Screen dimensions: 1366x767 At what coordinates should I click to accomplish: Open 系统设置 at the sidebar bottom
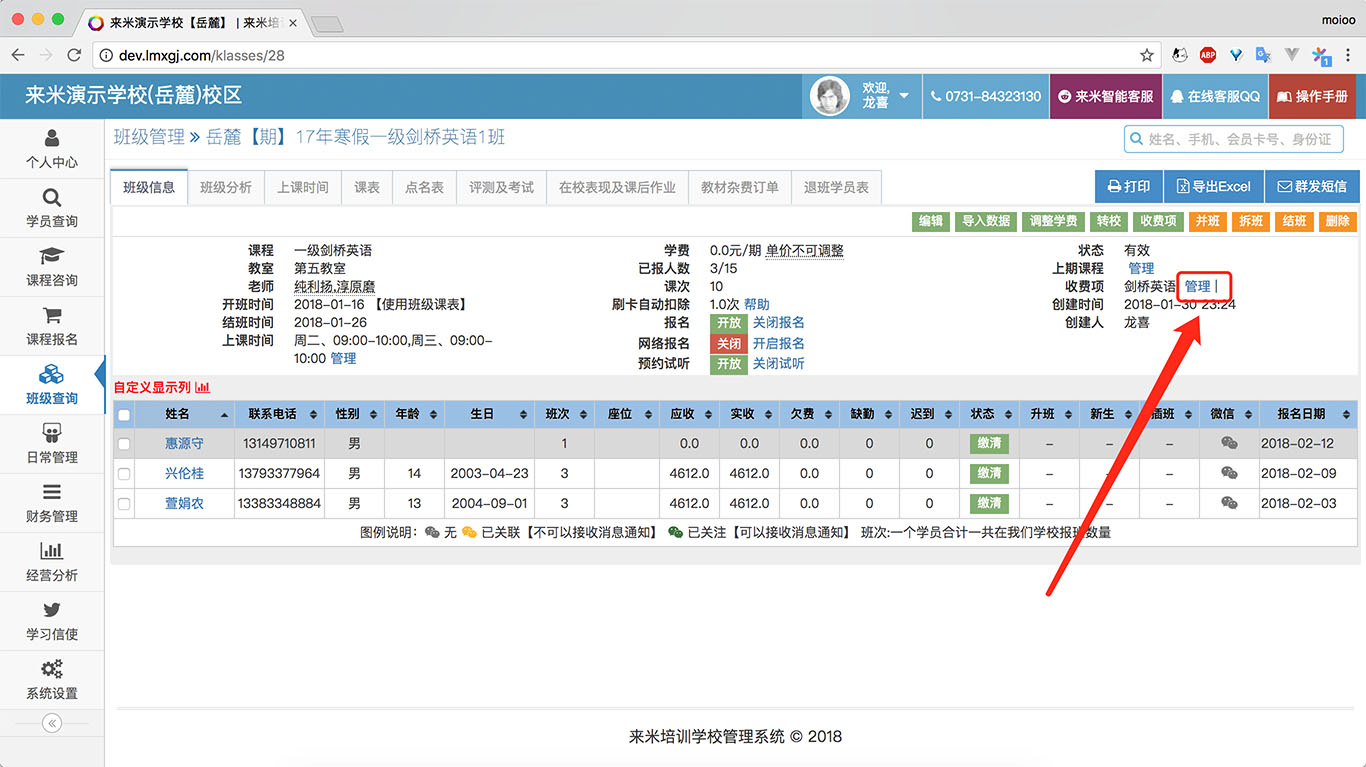[x=52, y=680]
